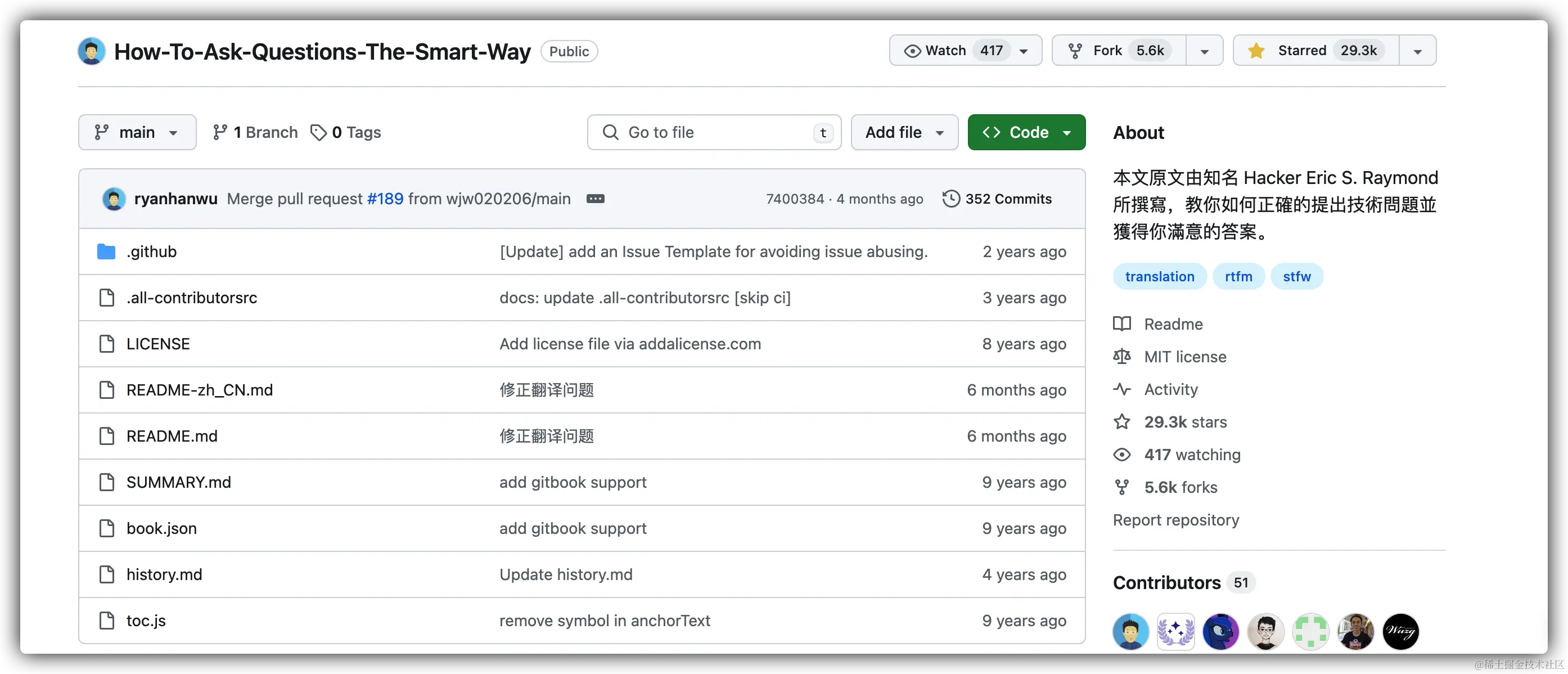Viewport: 1568px width, 674px height.
Task: Expand commit message ellipsis icon
Action: pyautogui.click(x=594, y=199)
